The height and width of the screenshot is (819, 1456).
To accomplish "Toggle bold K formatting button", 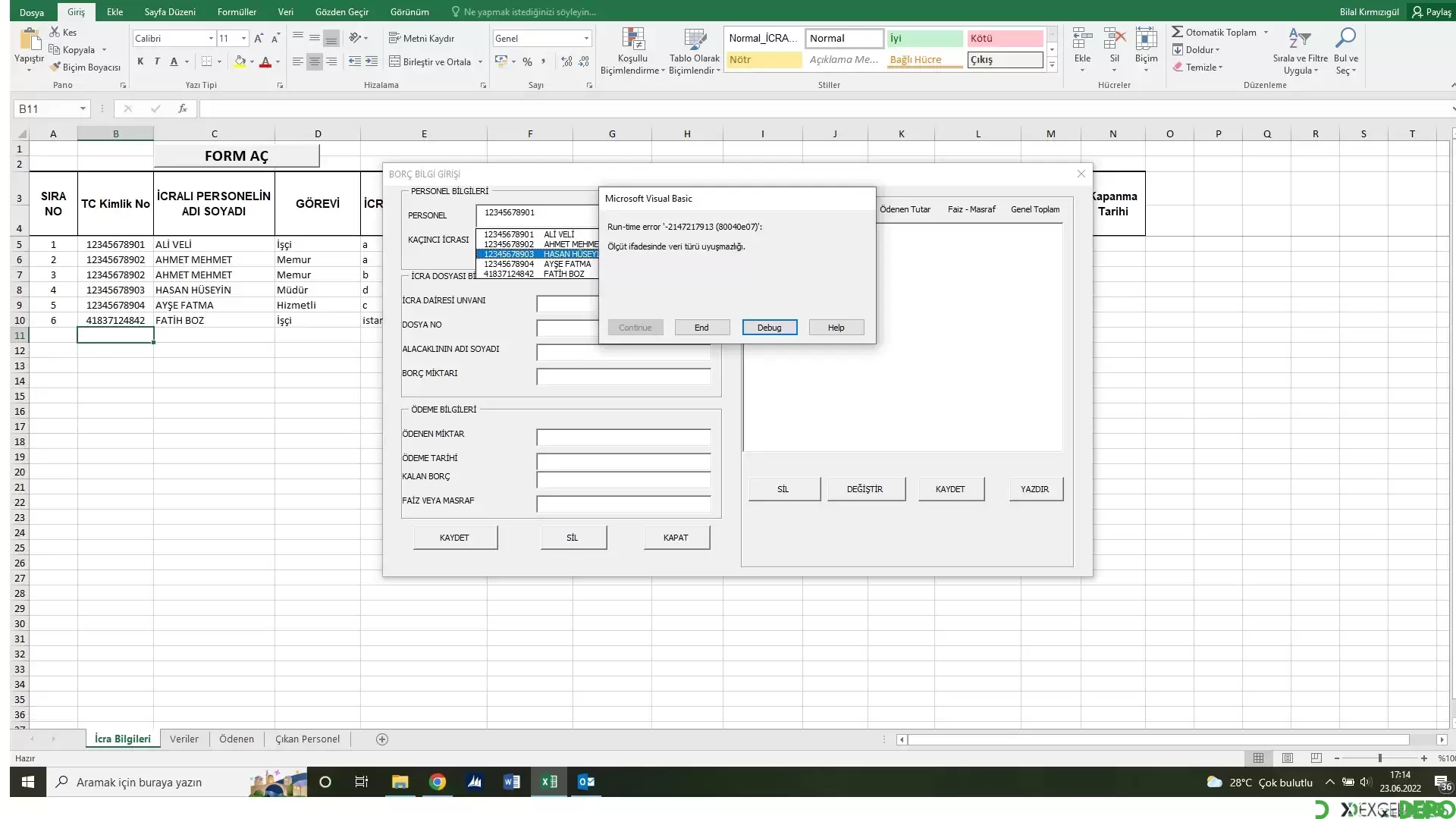I will pyautogui.click(x=140, y=61).
